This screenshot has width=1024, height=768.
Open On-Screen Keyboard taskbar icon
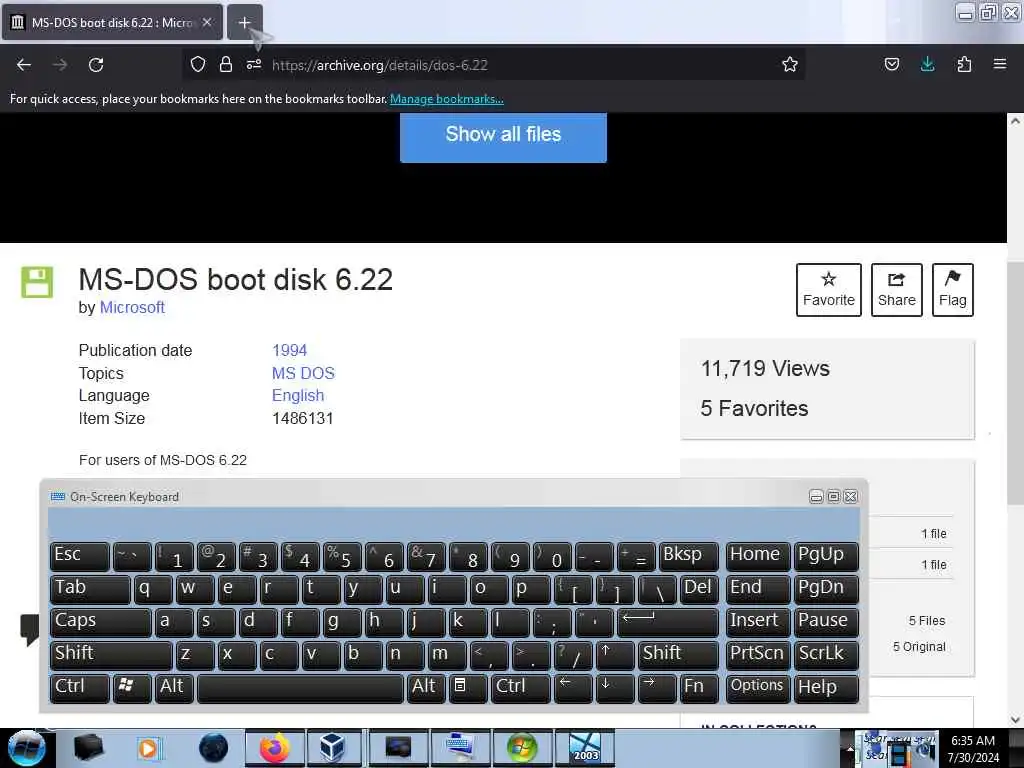tap(460, 748)
